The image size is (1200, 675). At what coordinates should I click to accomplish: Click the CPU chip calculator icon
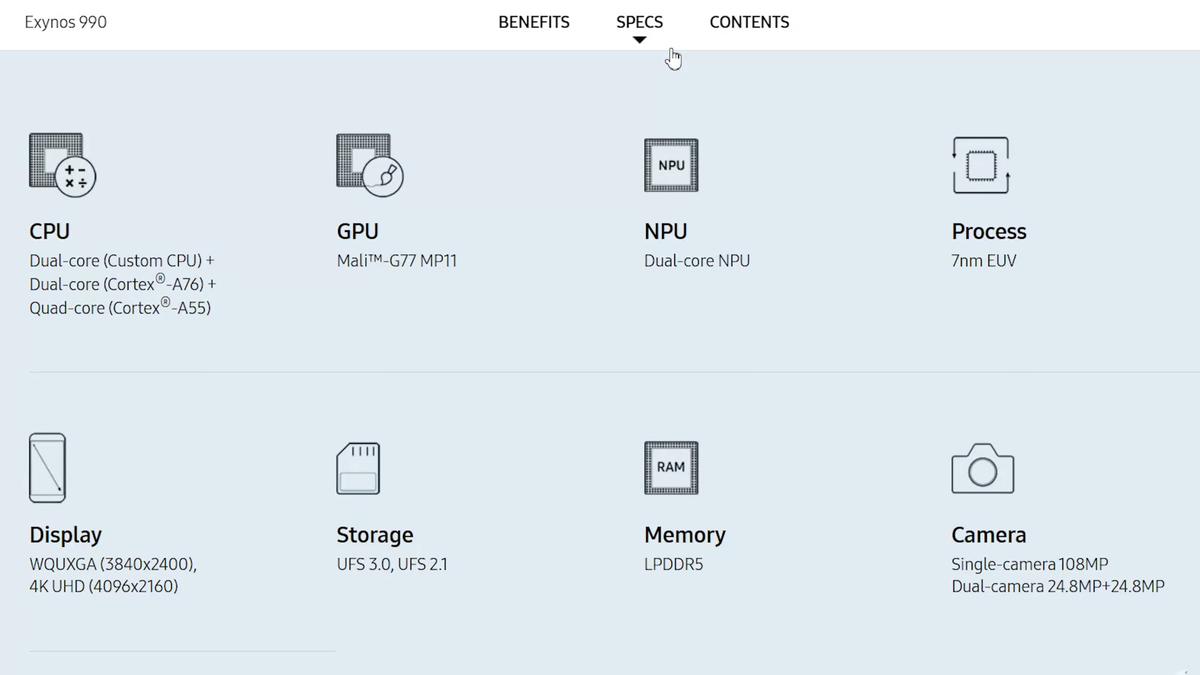pos(62,164)
